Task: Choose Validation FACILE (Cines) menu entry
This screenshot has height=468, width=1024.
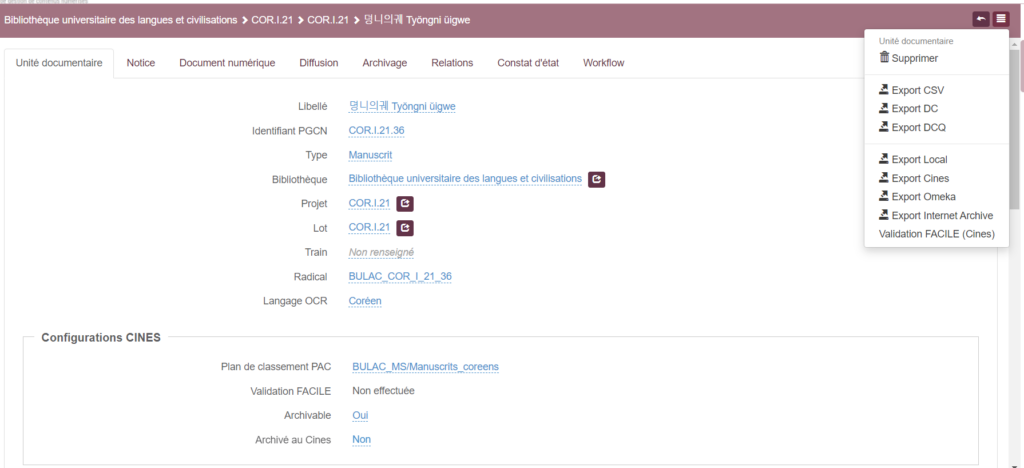Action: pos(936,234)
